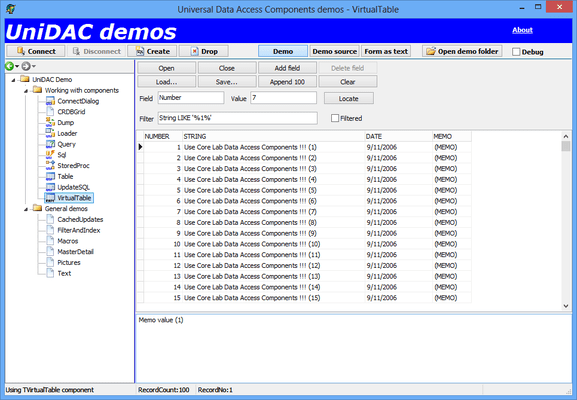Open the Dump demo icon
This screenshot has height=400, width=577.
[x=50, y=122]
